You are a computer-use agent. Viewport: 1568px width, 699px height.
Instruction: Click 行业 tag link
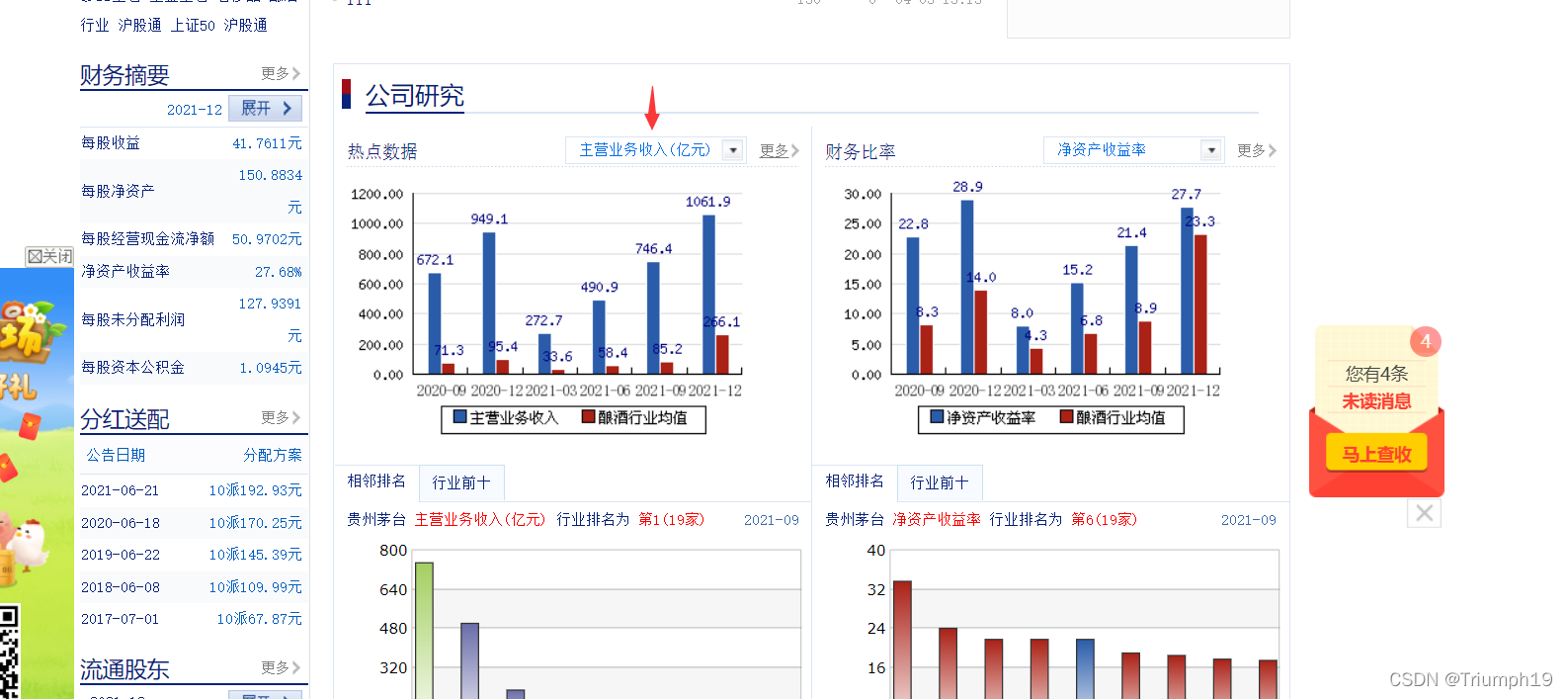95,25
